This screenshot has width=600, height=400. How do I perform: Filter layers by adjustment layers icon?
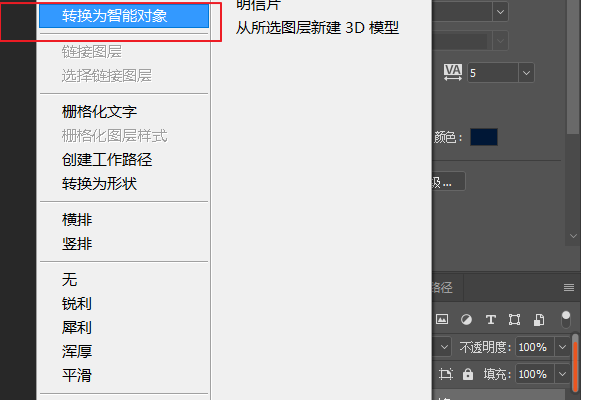click(x=466, y=319)
